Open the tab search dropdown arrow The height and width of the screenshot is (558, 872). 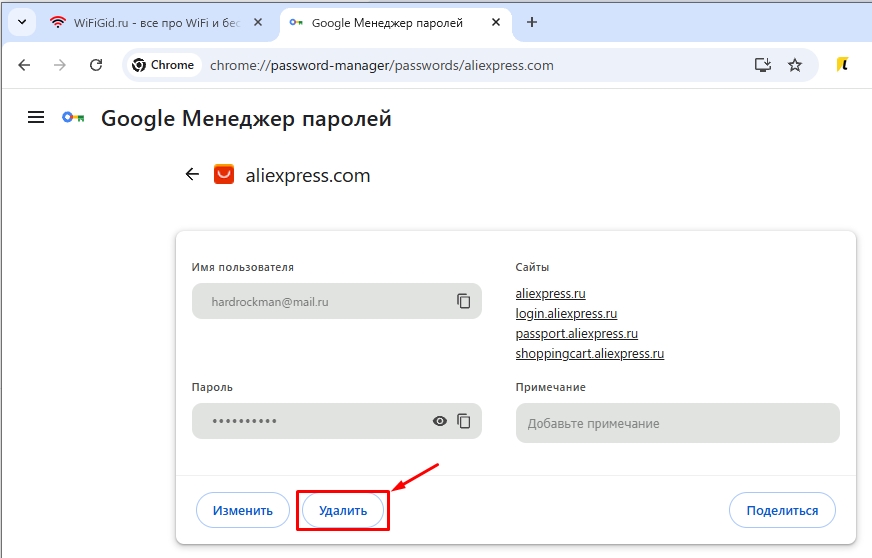pos(22,23)
